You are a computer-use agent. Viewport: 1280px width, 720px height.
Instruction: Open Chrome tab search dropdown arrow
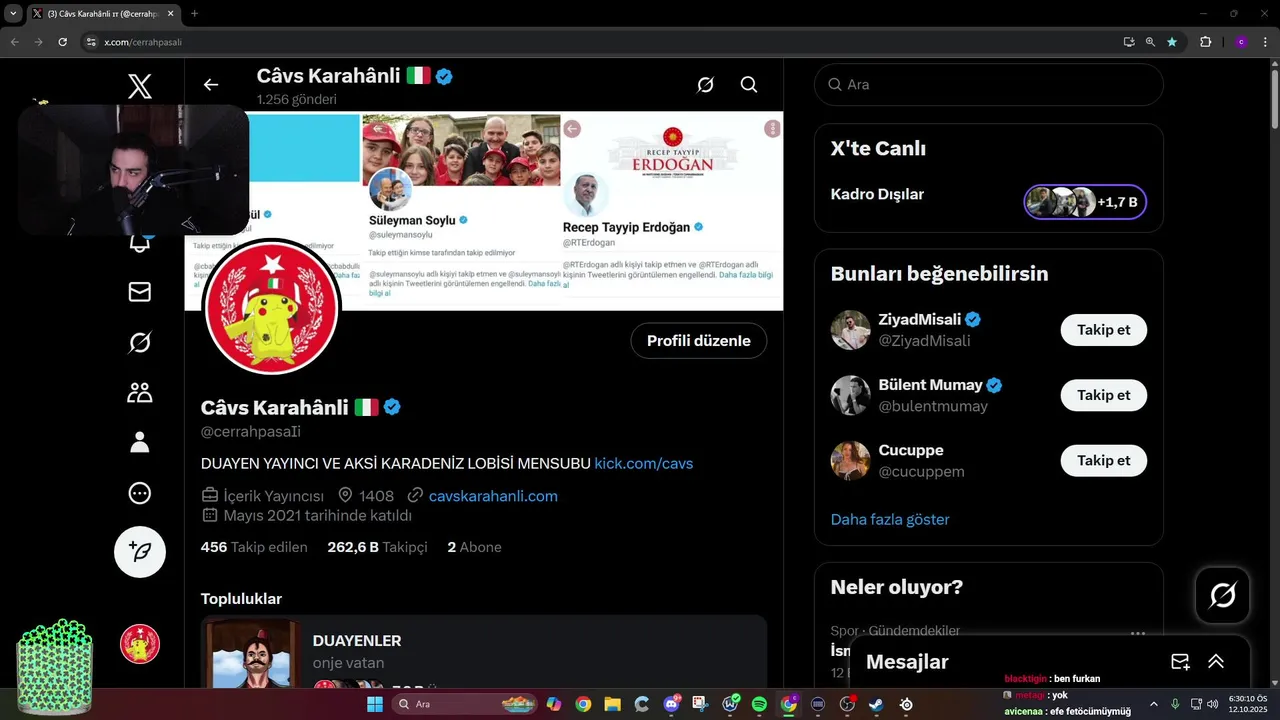point(13,13)
